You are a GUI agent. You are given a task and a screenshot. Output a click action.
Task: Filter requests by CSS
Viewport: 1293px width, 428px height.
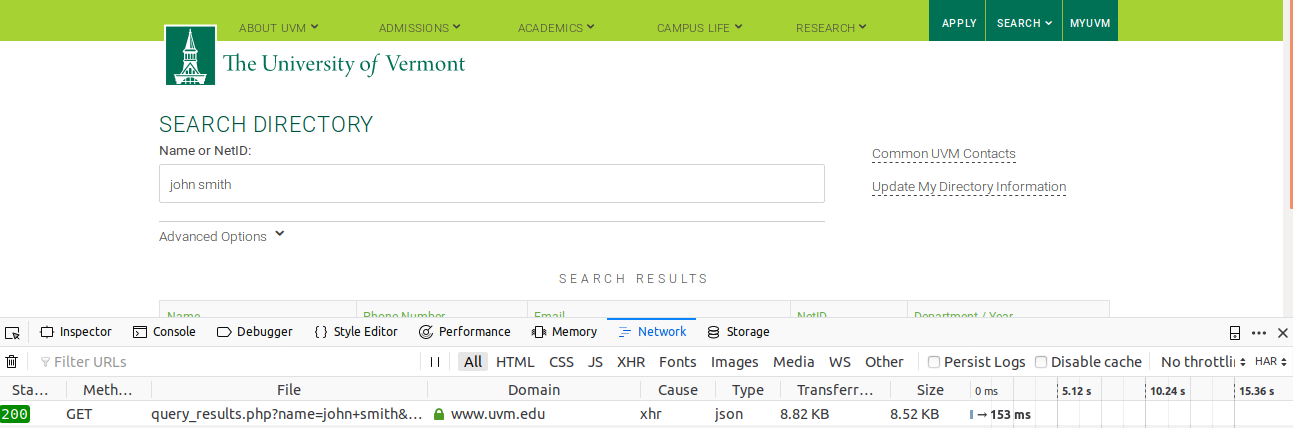pos(562,362)
